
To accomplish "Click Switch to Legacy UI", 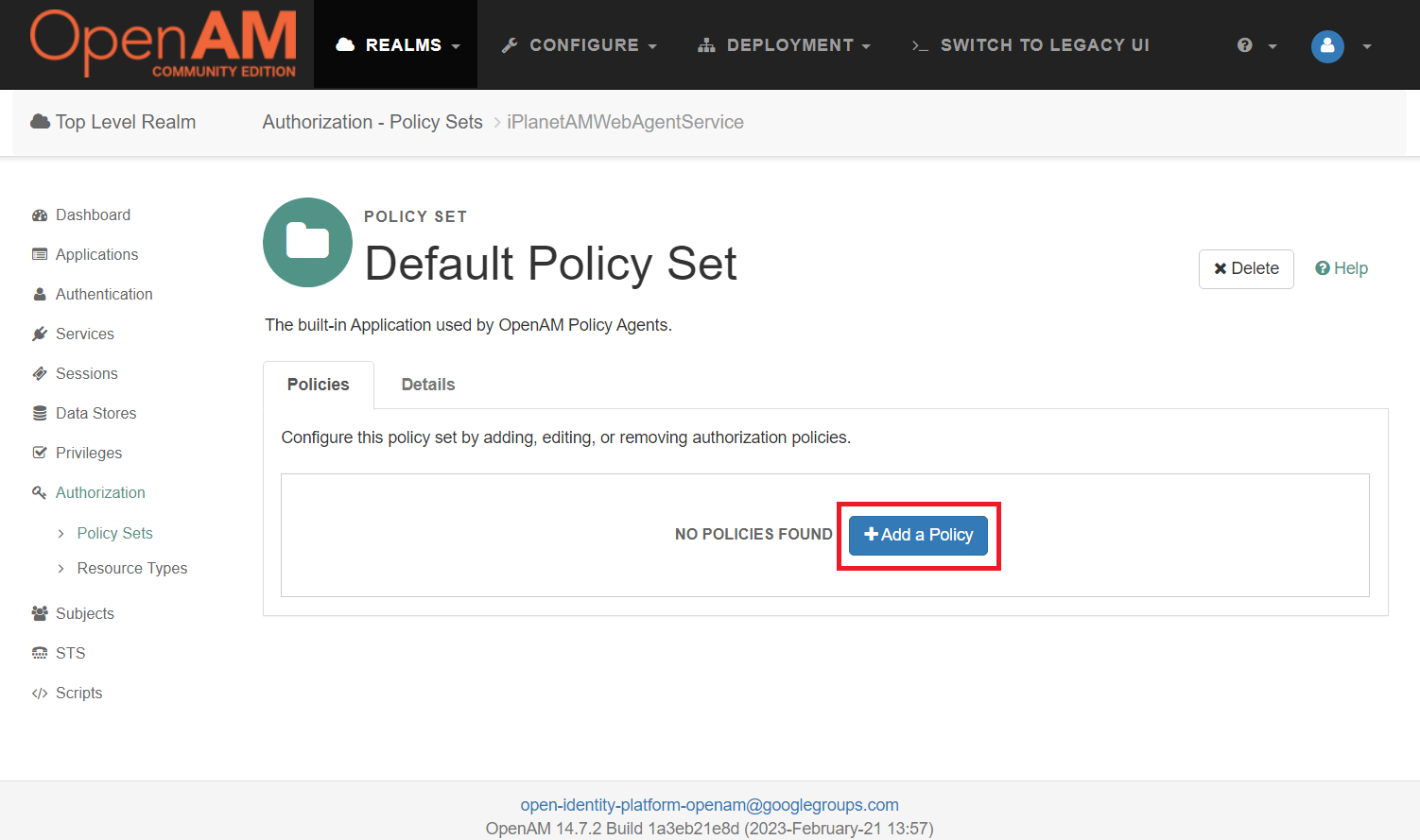I will click(x=1030, y=45).
